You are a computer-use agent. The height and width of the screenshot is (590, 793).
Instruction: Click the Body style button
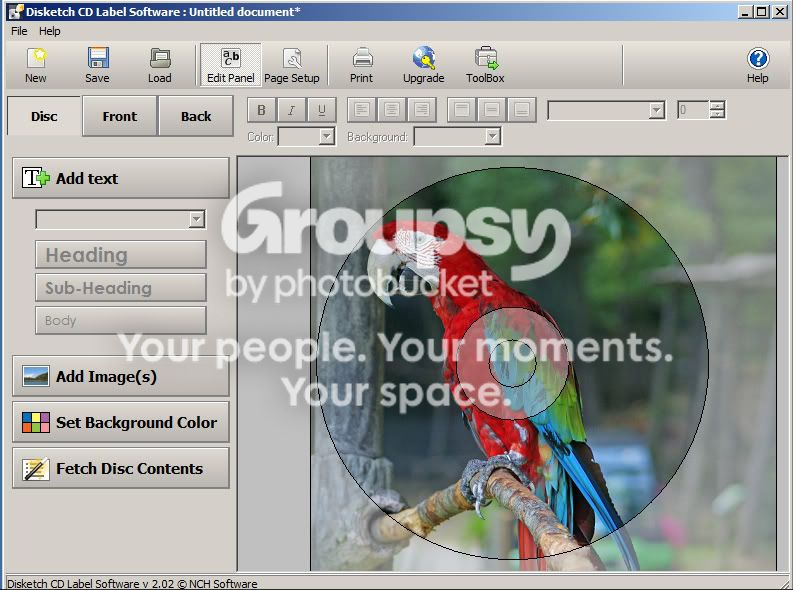(121, 320)
